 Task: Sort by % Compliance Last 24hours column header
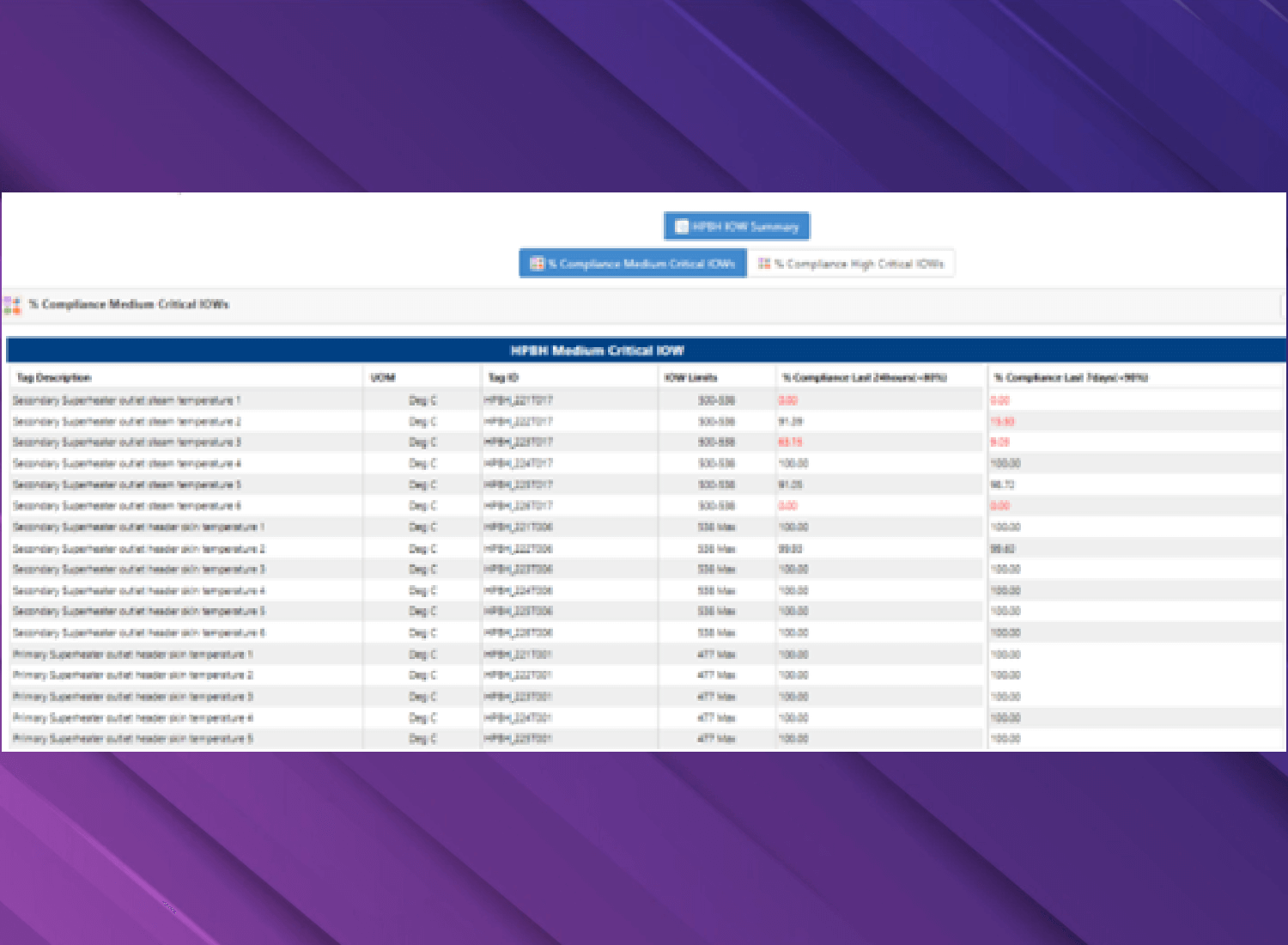(864, 378)
